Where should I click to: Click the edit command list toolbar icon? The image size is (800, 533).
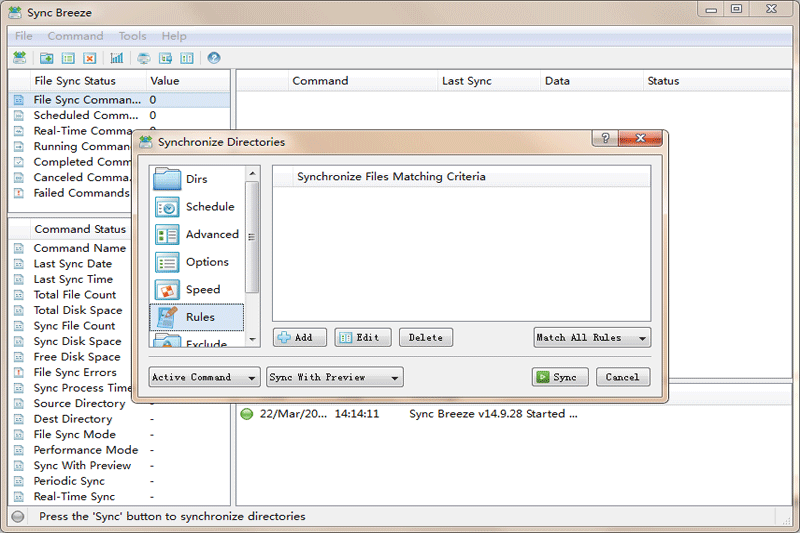(x=68, y=58)
